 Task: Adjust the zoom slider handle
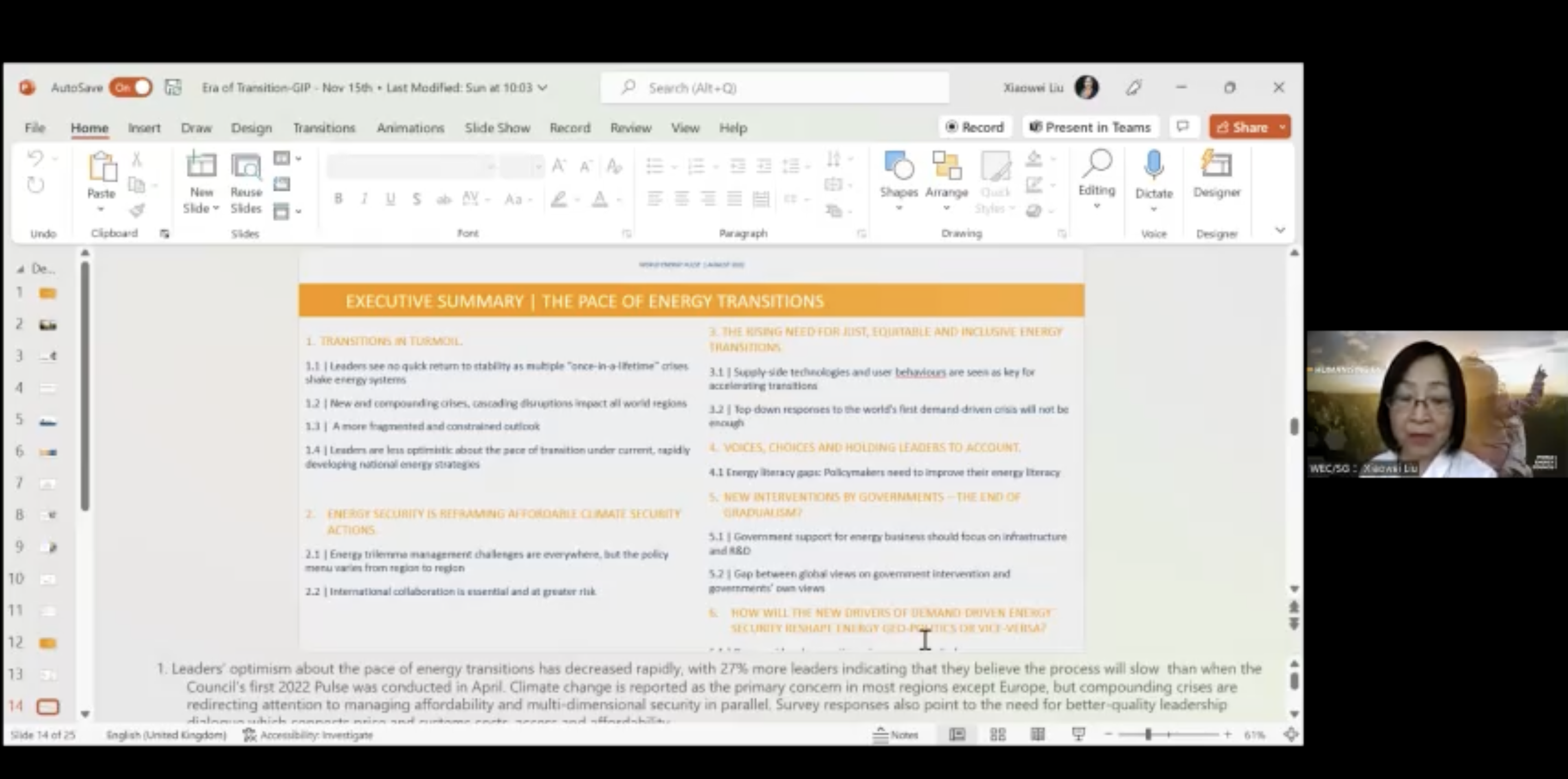(1148, 734)
